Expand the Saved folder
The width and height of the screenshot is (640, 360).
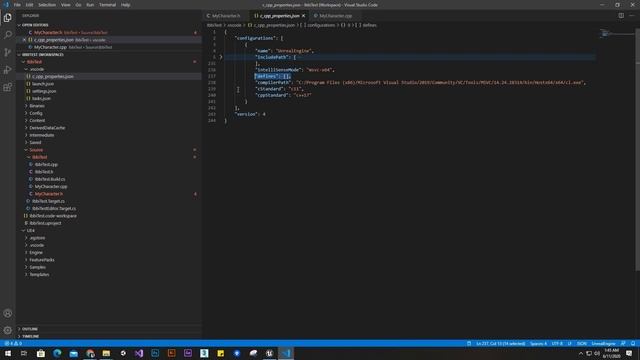[x=35, y=142]
